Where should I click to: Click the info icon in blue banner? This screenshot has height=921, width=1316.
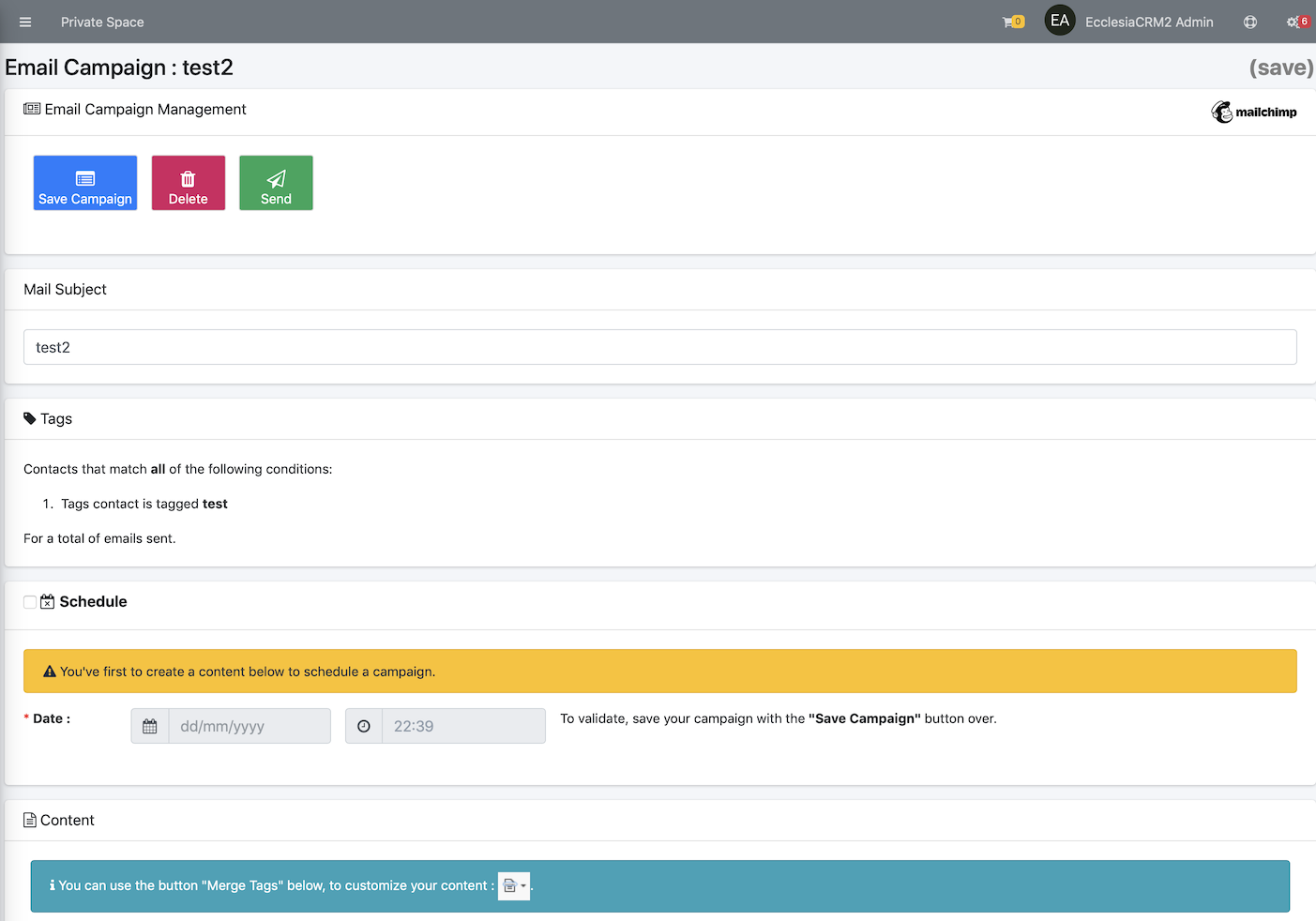click(x=53, y=885)
